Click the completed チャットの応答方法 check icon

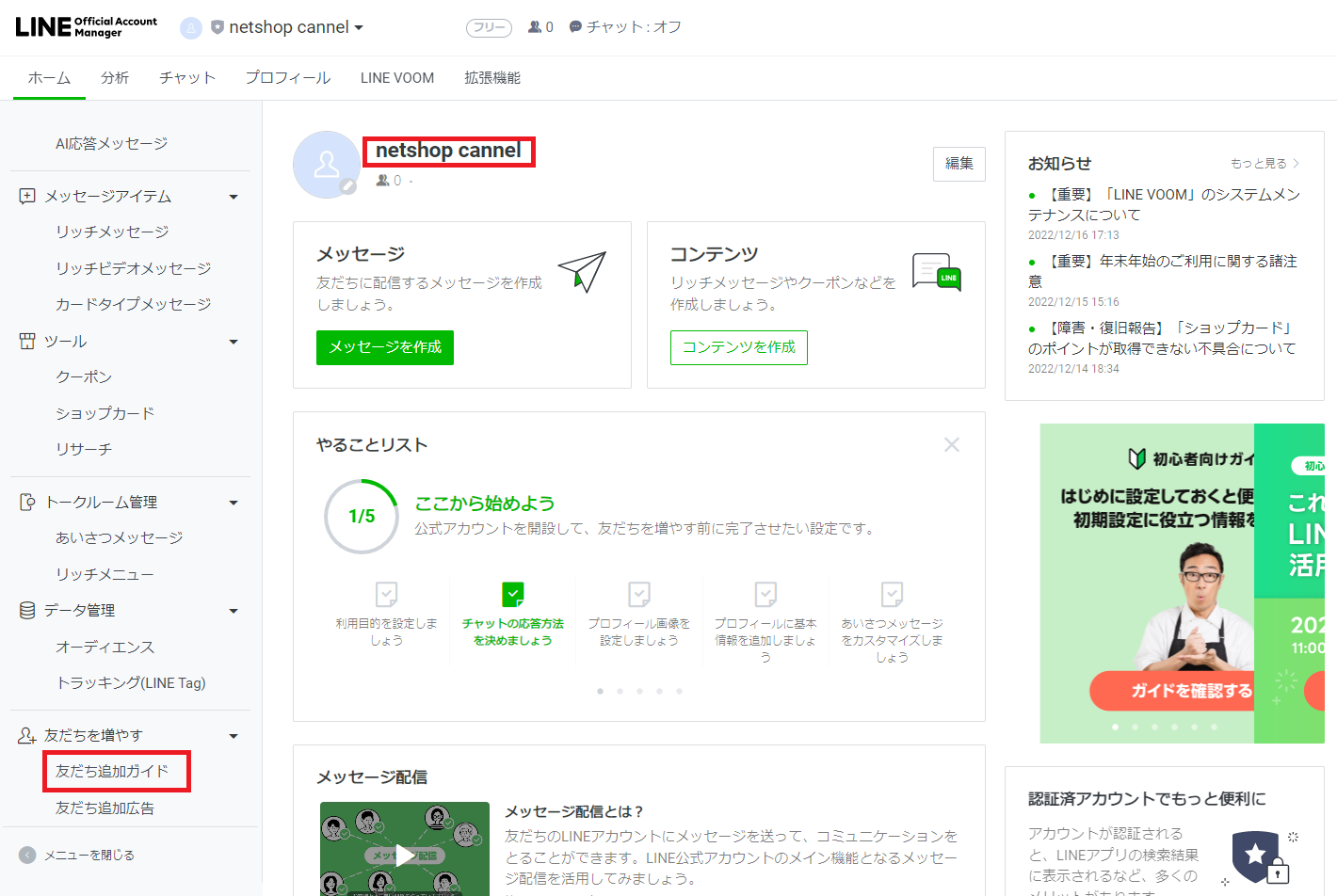(513, 594)
